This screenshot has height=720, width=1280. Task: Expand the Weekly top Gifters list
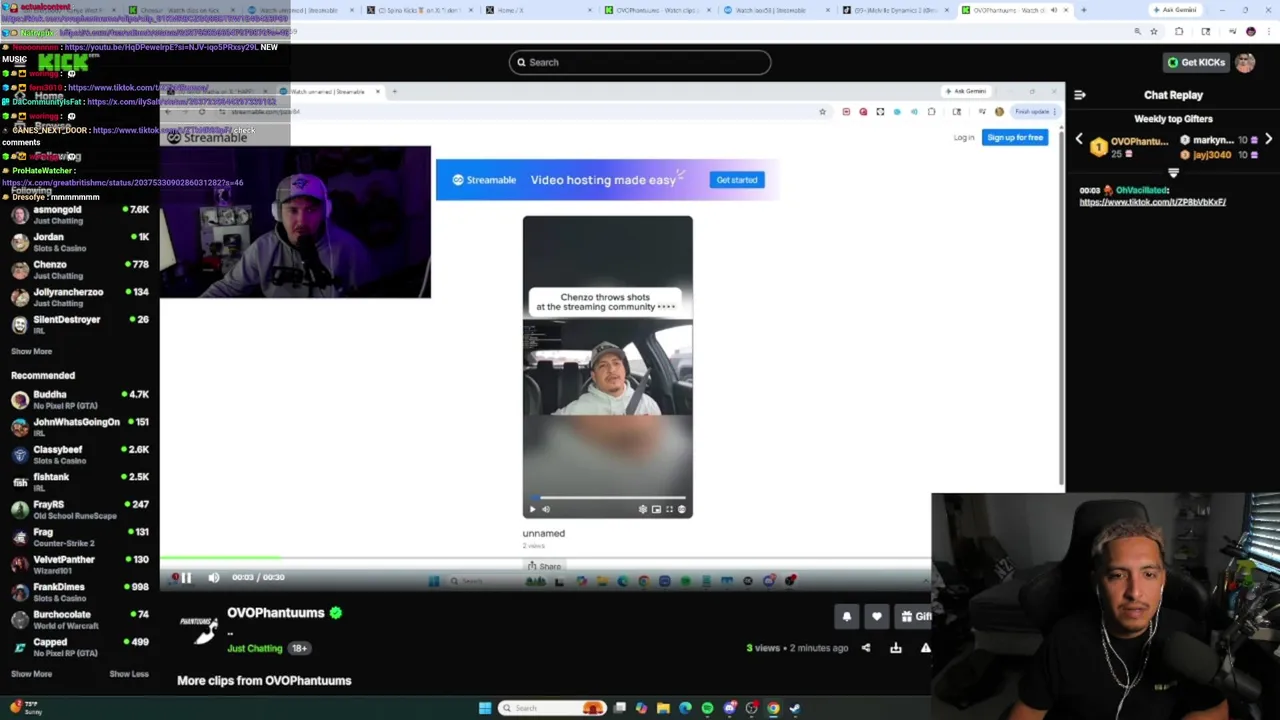click(1173, 173)
